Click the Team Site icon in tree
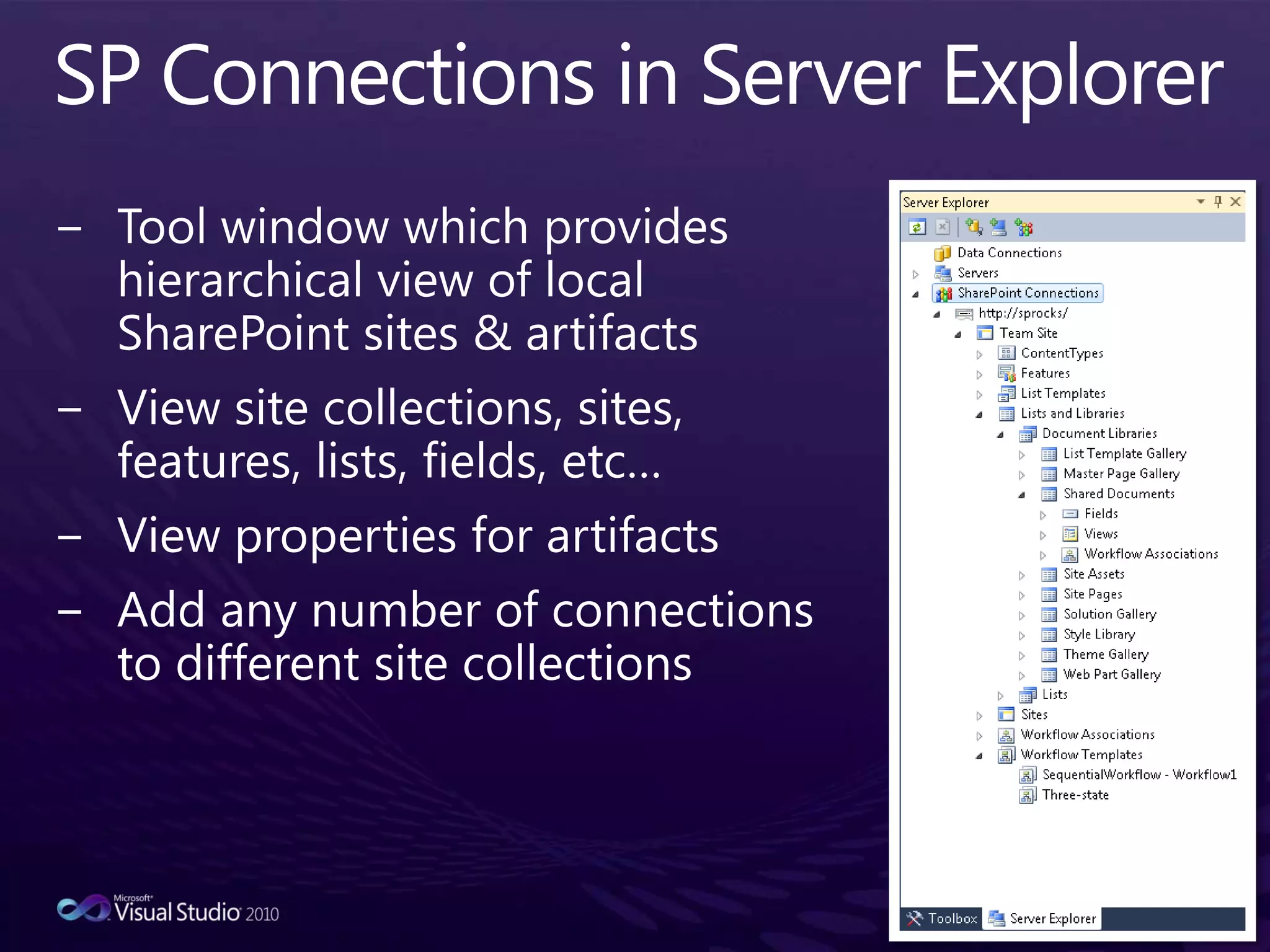1270x952 pixels. point(985,333)
